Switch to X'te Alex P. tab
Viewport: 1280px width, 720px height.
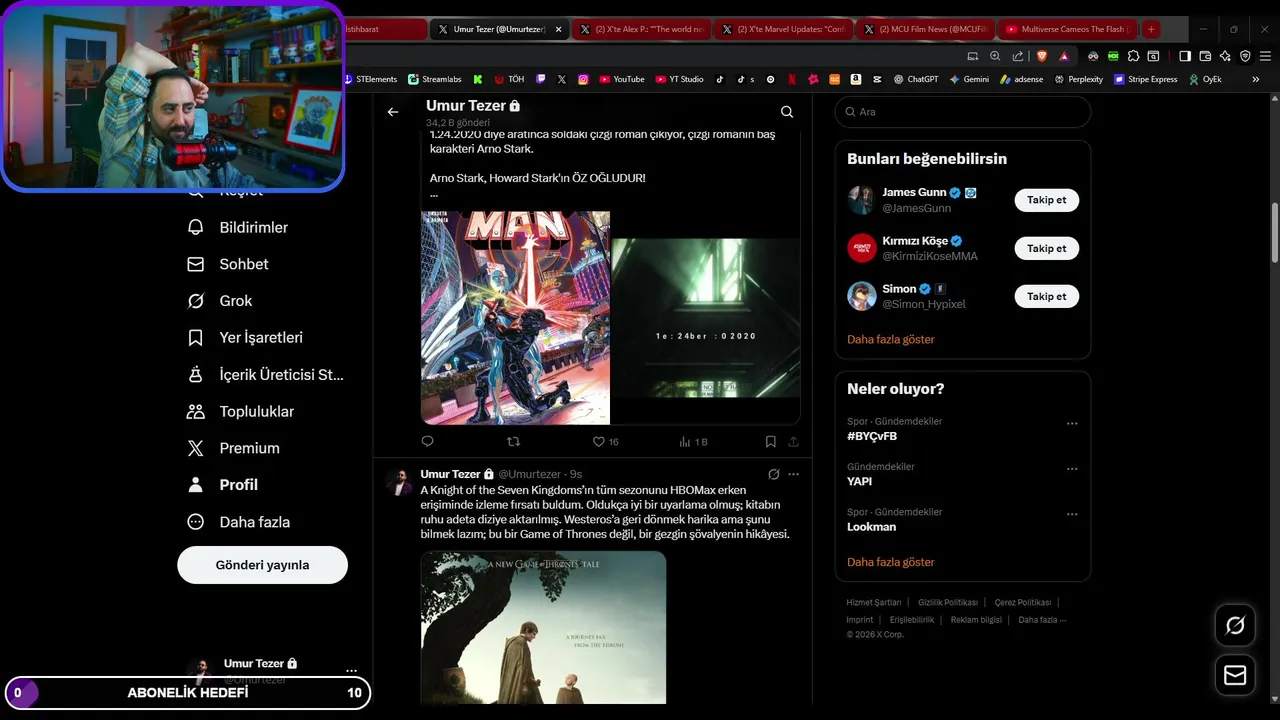[x=643, y=29]
